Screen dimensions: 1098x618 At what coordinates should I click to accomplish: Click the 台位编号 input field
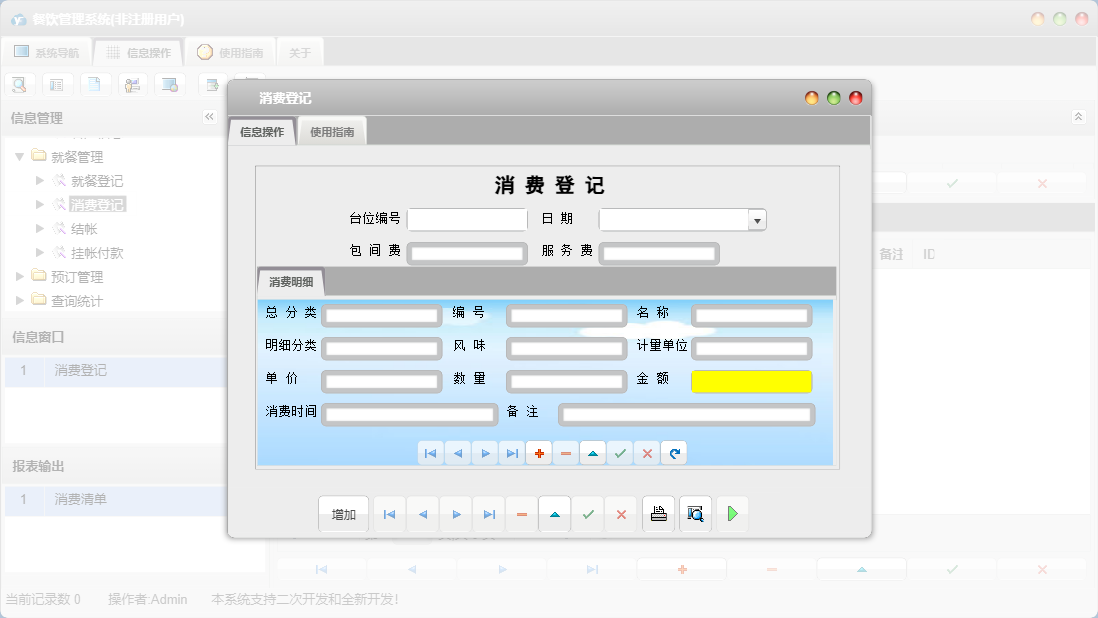tap(466, 219)
